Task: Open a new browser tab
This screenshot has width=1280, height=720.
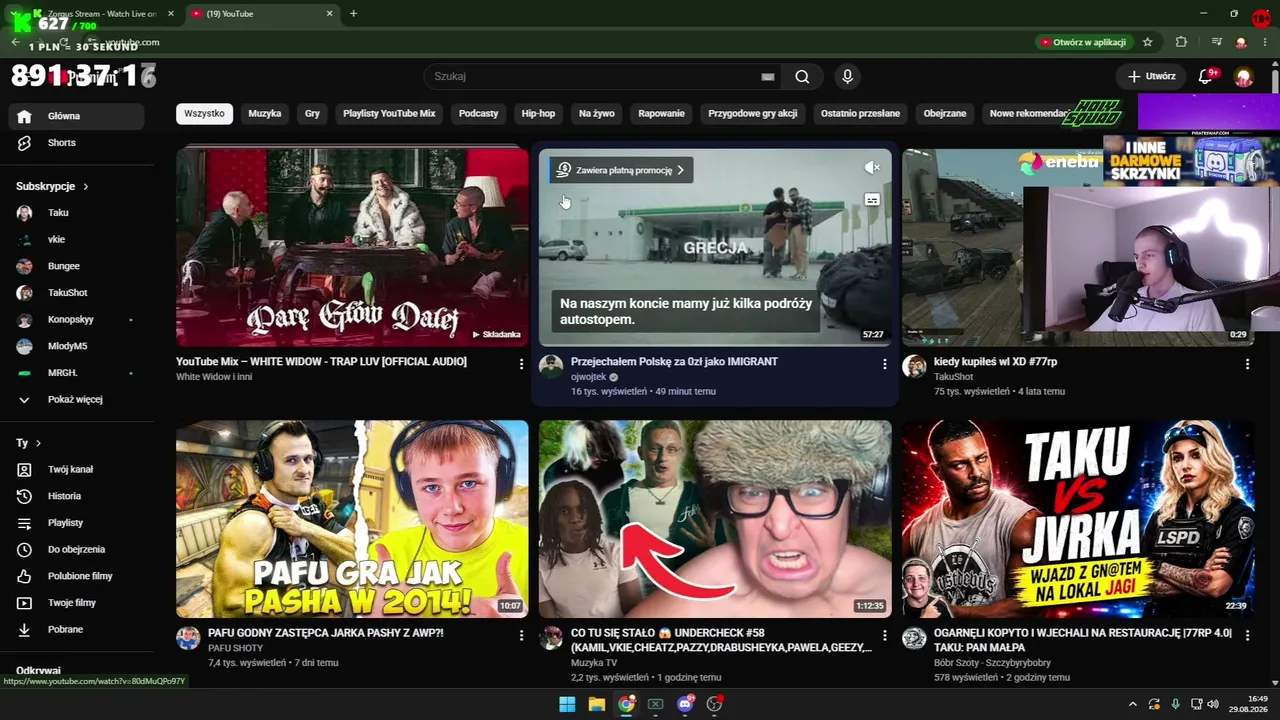Action: coord(353,14)
